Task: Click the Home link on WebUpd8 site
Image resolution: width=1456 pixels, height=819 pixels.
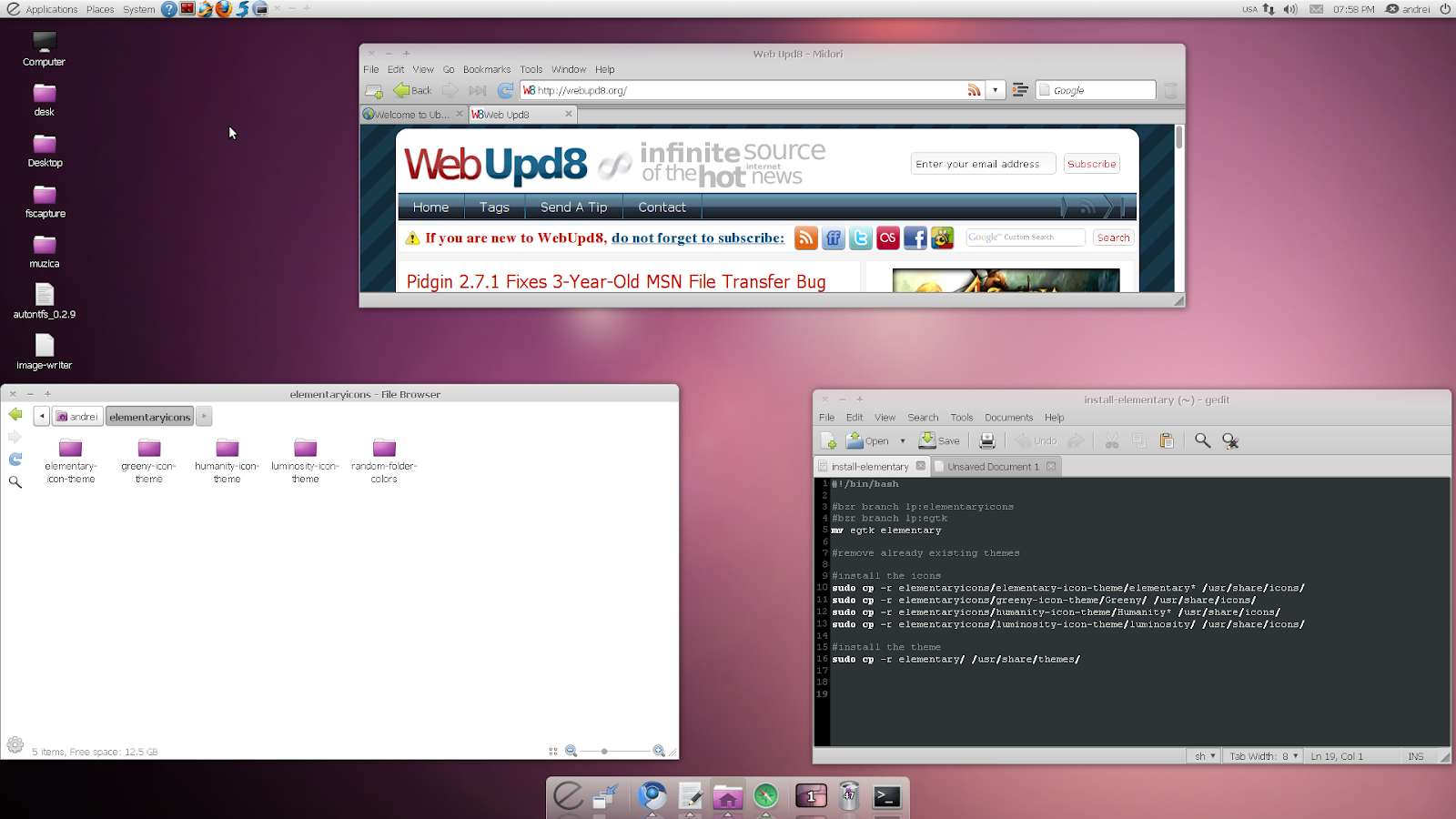Action: 430,207
